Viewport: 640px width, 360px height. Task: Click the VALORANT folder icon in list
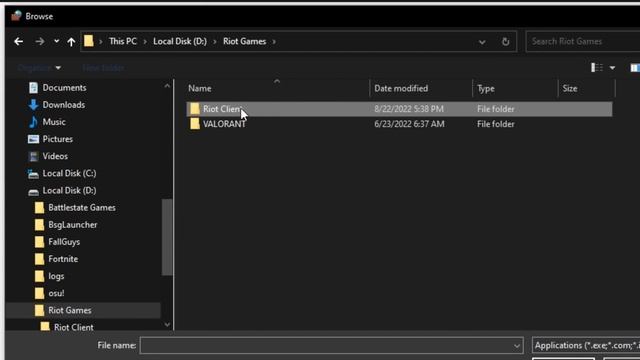point(195,124)
